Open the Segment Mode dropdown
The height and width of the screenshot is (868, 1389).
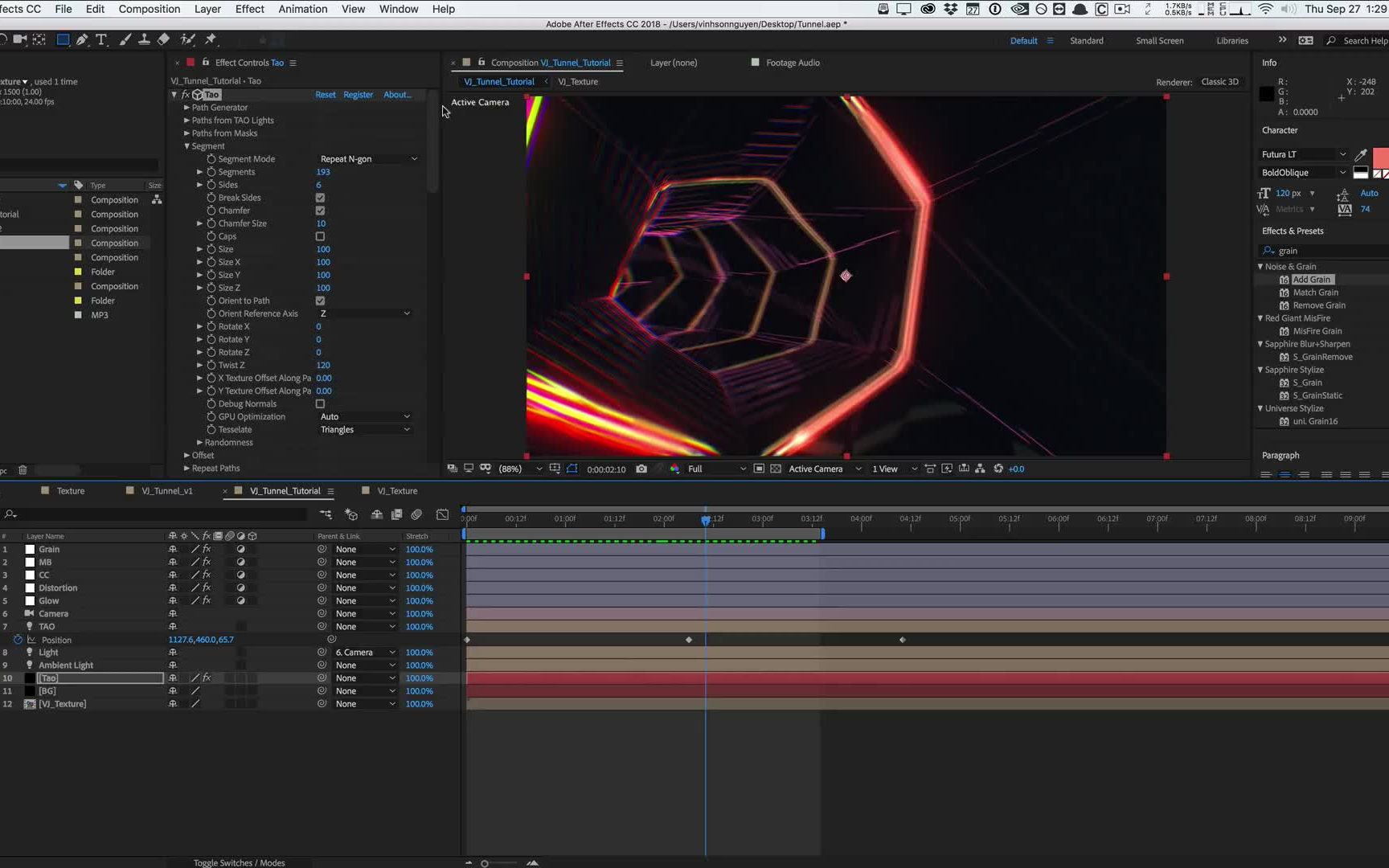click(x=368, y=158)
